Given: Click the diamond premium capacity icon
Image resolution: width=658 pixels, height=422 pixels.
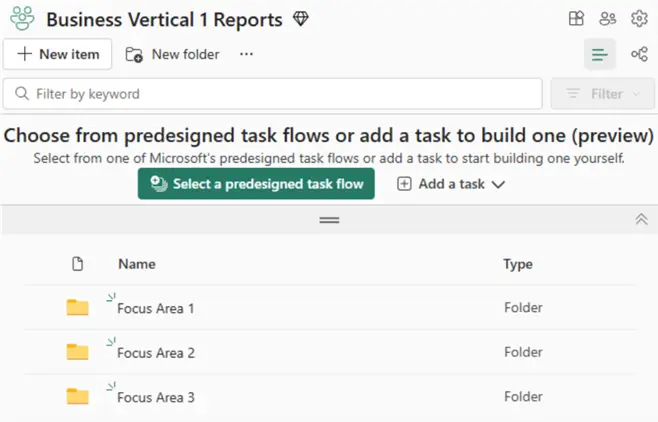Looking at the screenshot, I should (x=301, y=19).
